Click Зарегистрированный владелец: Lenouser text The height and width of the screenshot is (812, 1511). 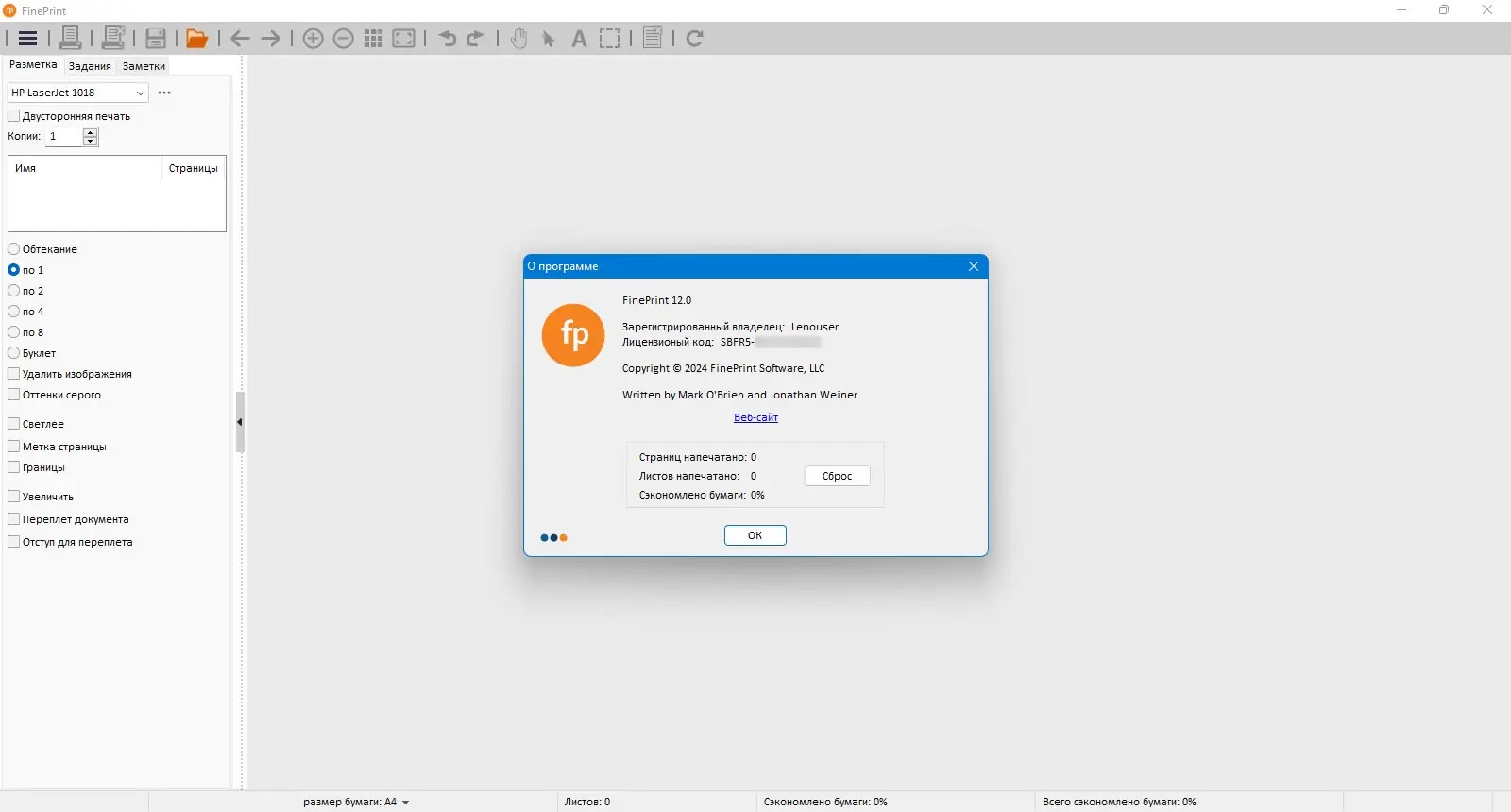pos(730,327)
